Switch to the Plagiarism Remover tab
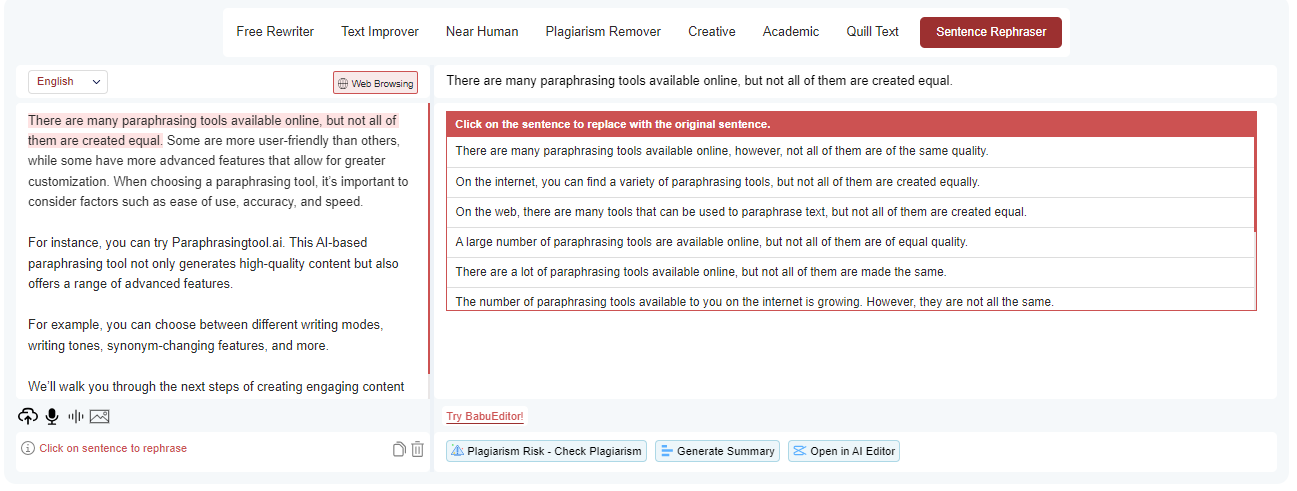This screenshot has width=1297, height=491. coord(603,32)
